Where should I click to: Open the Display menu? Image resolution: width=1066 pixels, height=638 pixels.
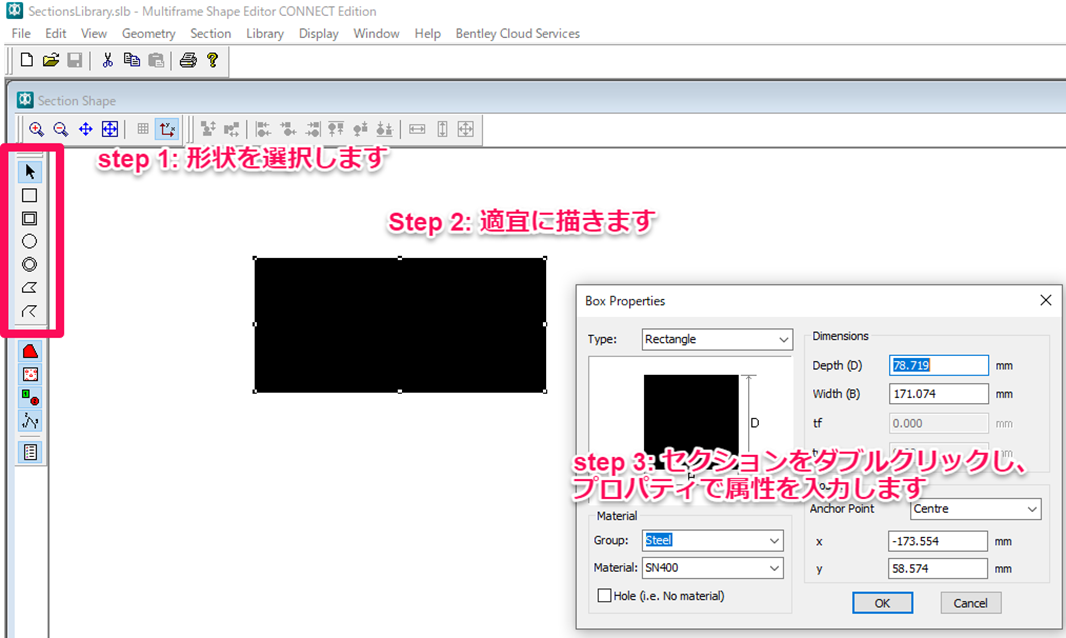(318, 33)
